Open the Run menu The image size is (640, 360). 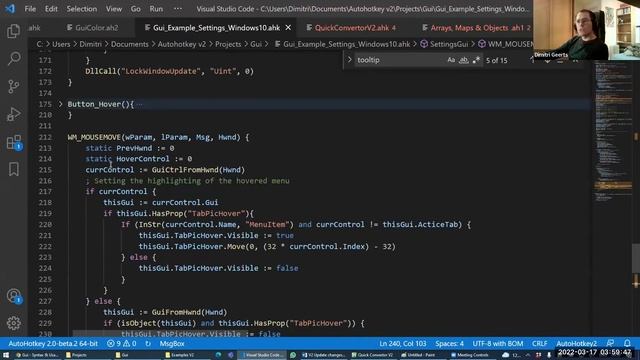(x=156, y=9)
